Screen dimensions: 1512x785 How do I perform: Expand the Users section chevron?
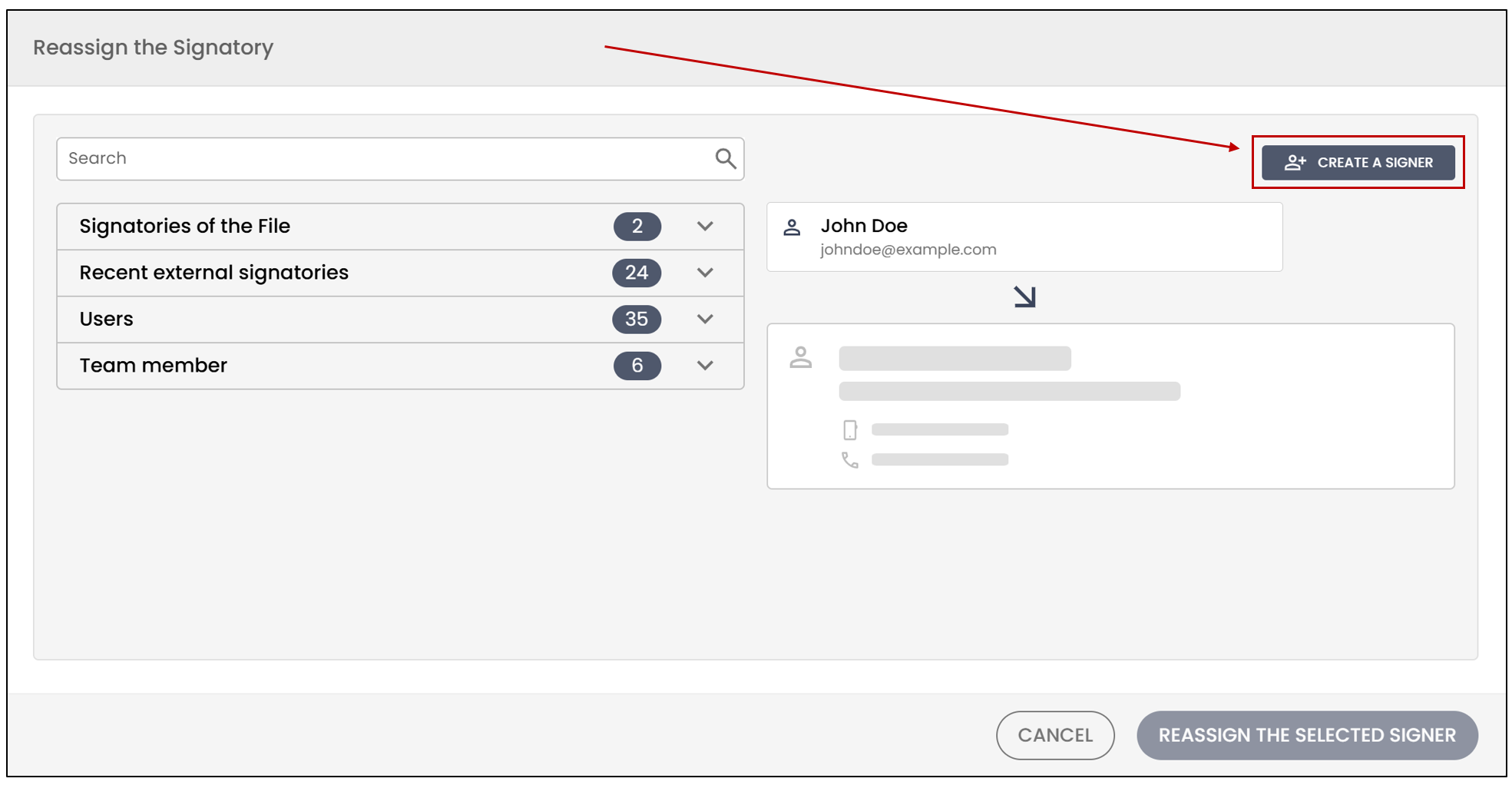click(705, 319)
